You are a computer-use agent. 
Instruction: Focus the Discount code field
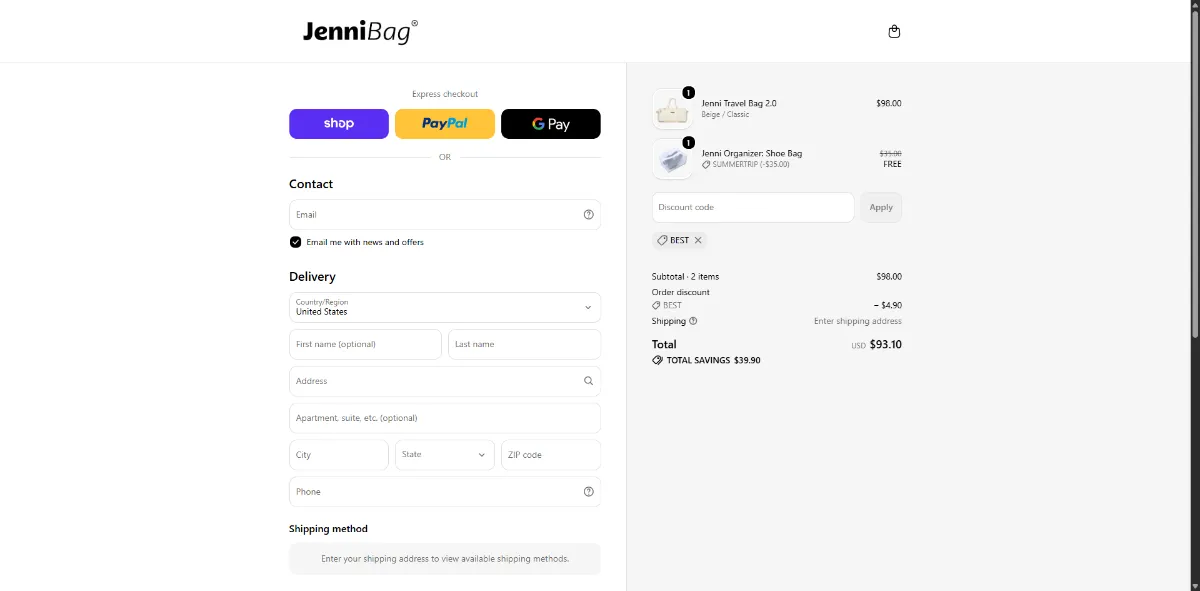point(753,207)
